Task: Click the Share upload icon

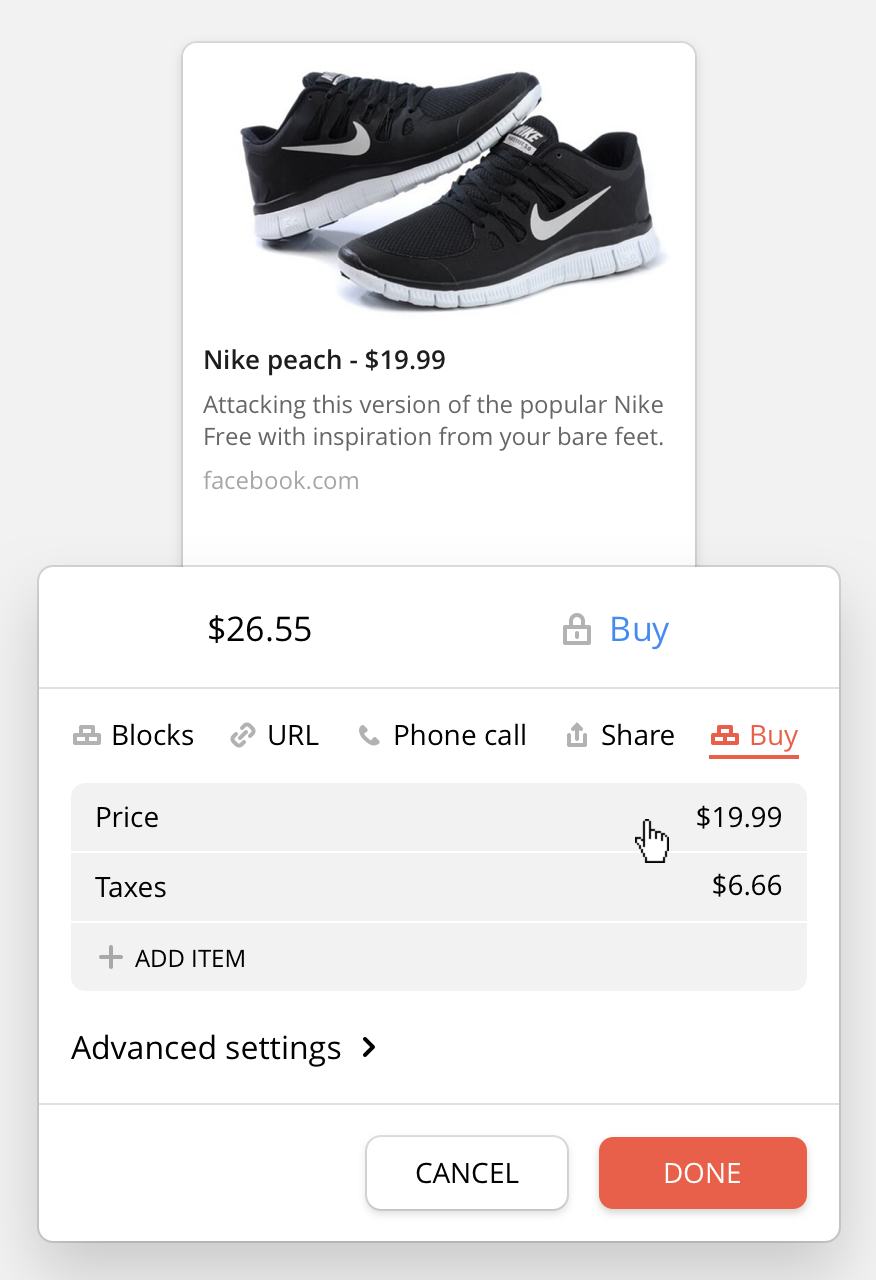Action: click(x=577, y=736)
